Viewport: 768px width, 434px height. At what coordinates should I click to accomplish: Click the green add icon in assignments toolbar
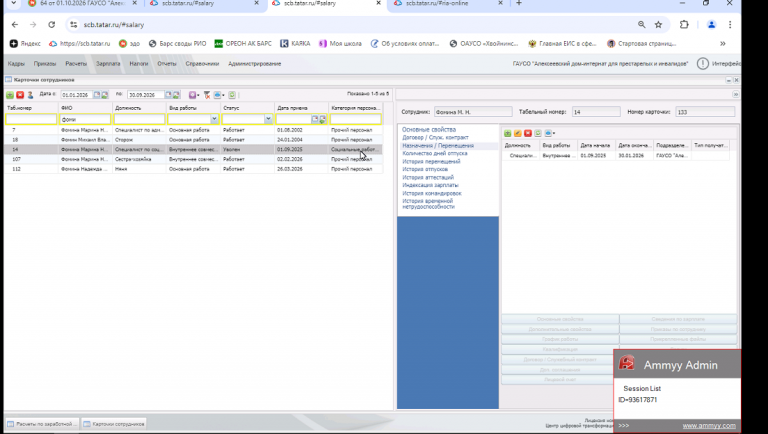[507, 133]
